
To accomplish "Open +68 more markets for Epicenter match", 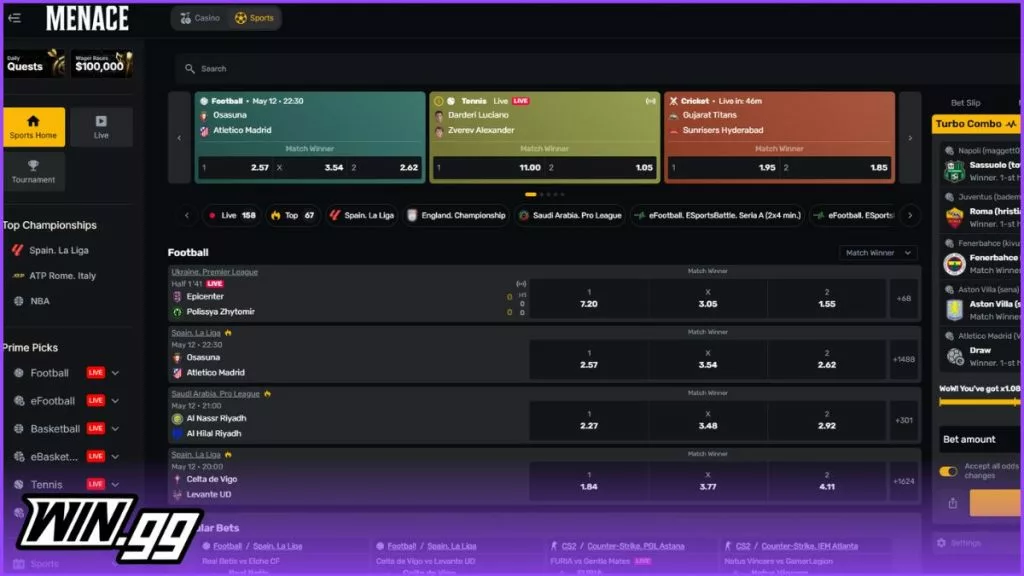I will pyautogui.click(x=904, y=298).
